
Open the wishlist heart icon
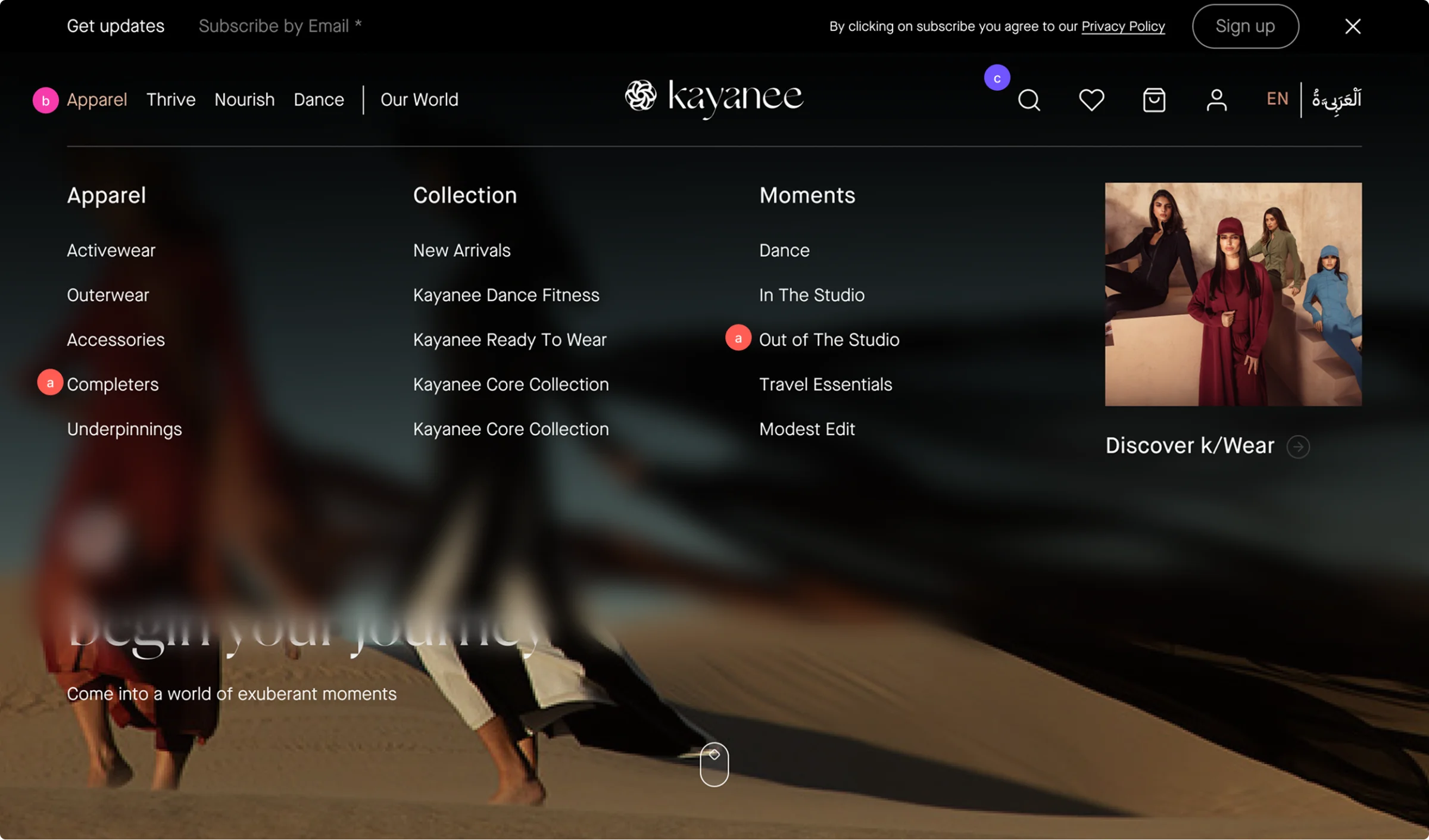tap(1092, 99)
